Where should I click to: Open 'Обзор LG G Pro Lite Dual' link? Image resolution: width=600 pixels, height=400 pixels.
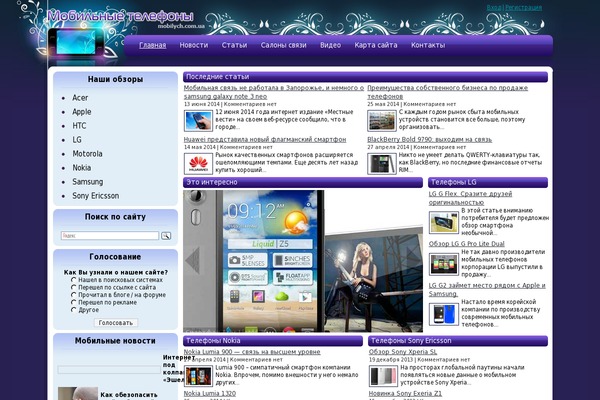pos(466,244)
